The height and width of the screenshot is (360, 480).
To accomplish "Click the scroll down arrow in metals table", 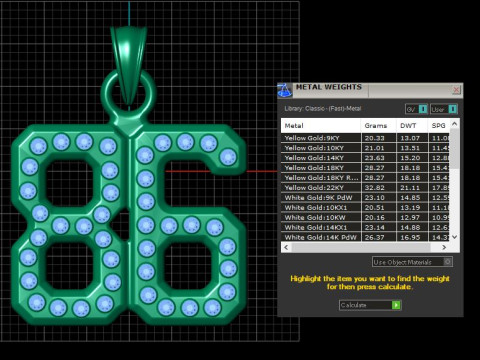I will pos(454,237).
